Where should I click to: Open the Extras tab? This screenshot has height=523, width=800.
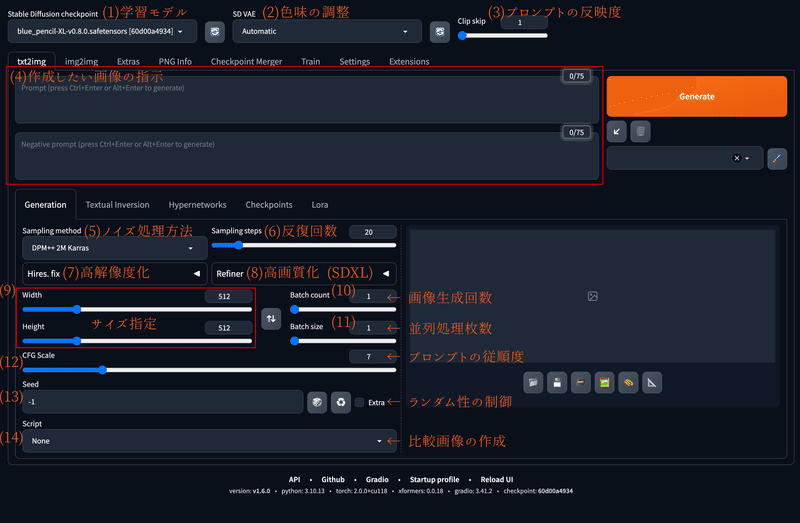click(x=128, y=61)
